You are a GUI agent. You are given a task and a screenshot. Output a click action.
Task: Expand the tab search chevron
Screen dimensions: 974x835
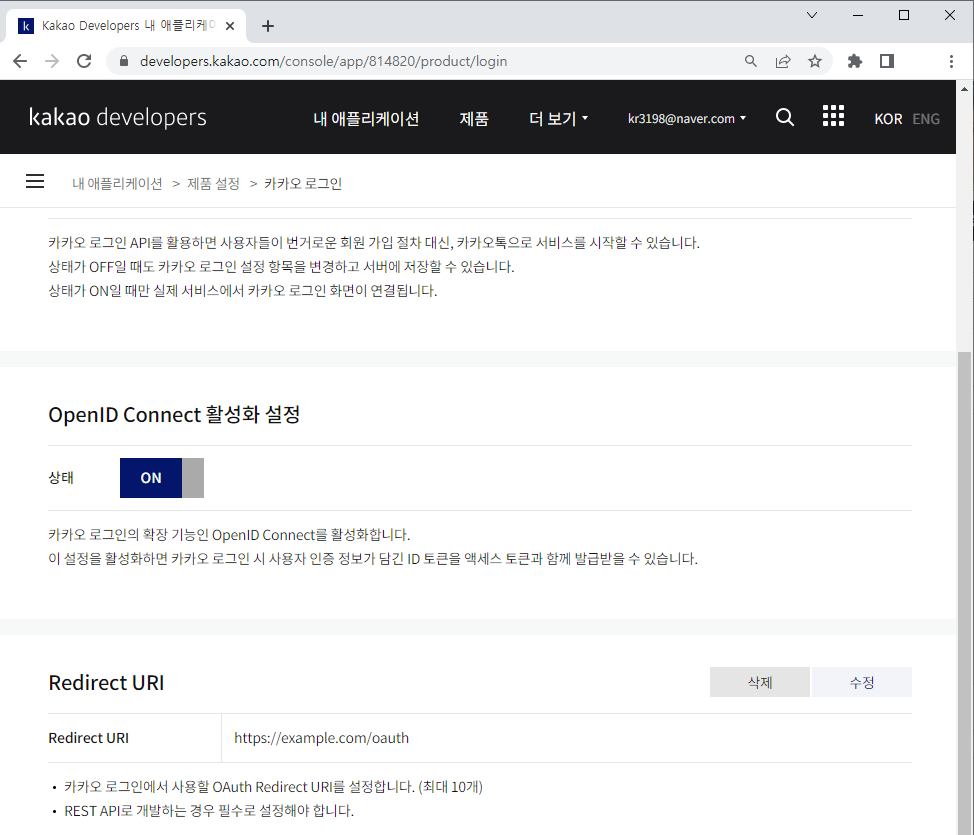(812, 15)
